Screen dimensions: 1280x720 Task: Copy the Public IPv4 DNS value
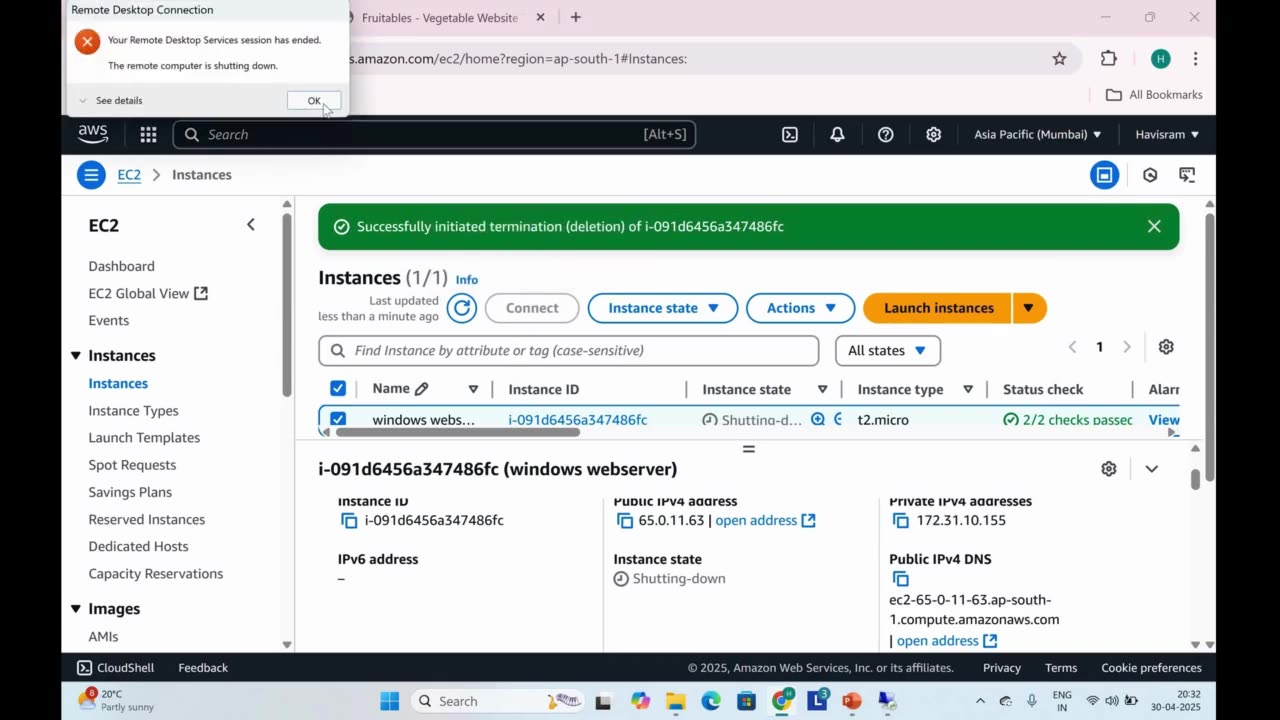901,579
